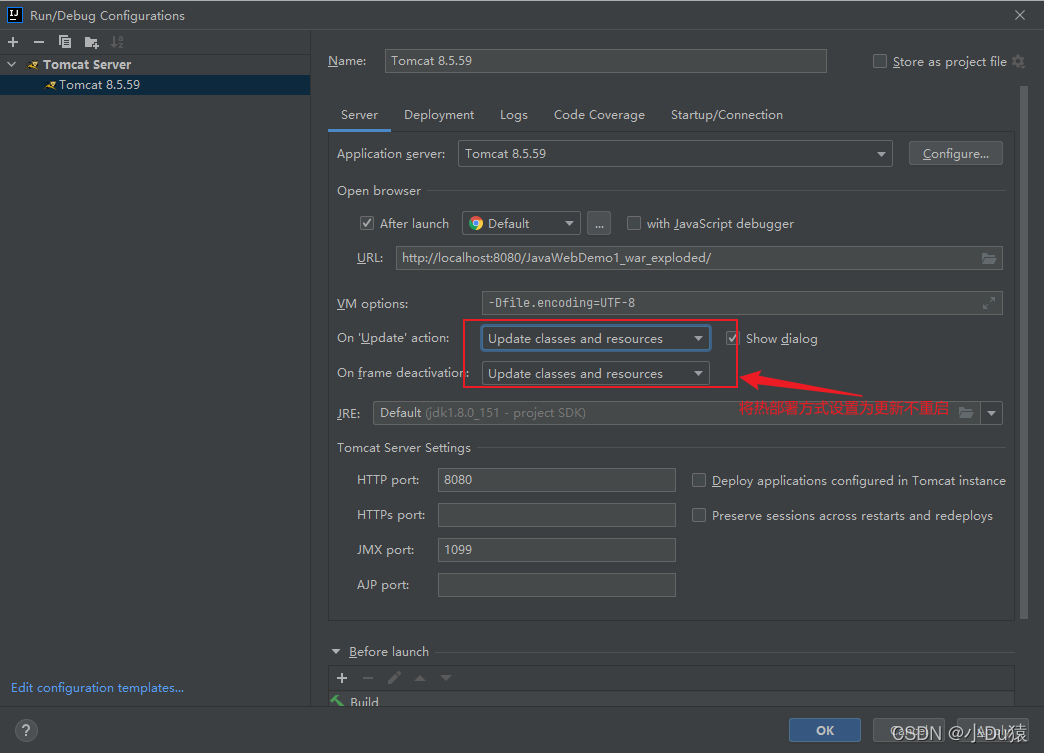This screenshot has width=1044, height=753.
Task: Open the JRE dropdown arrow
Action: (x=991, y=413)
